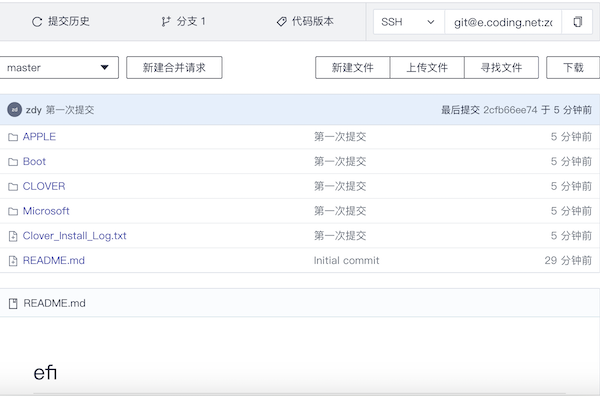The height and width of the screenshot is (396, 600).
Task: Open the zdy author link
Action: 34,110
